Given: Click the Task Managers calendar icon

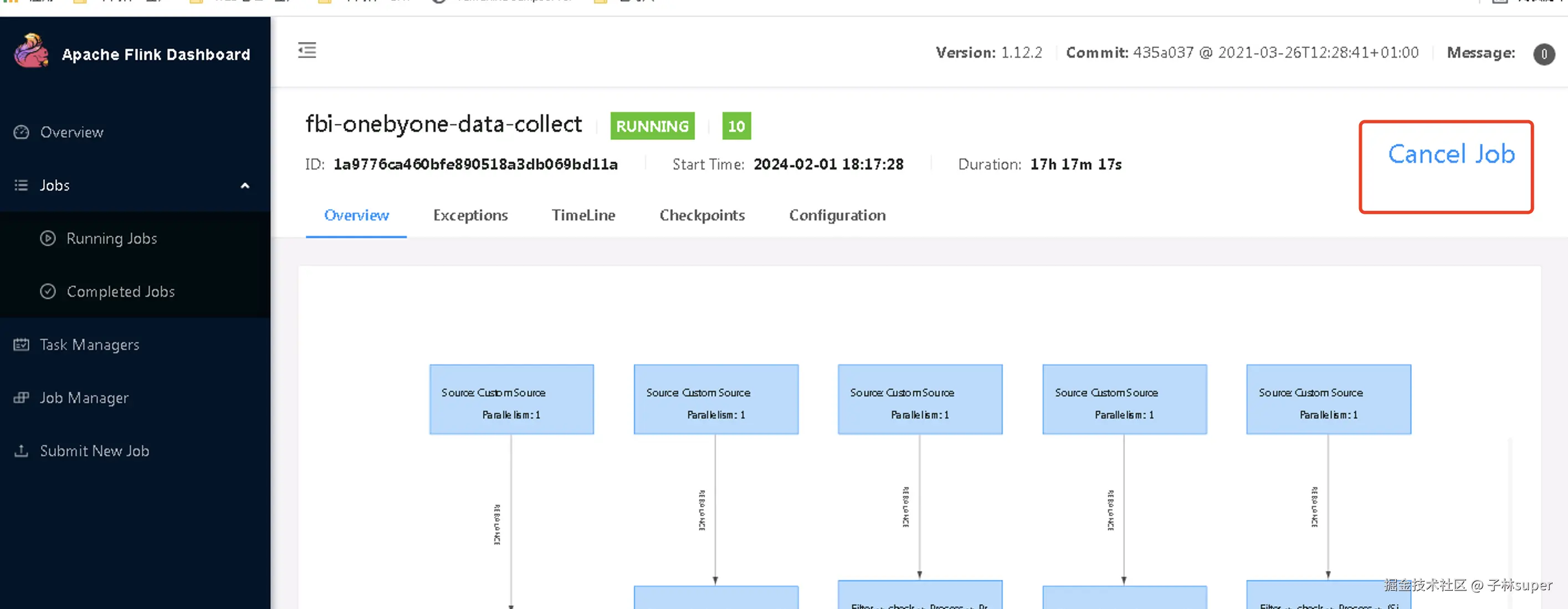Looking at the screenshot, I should coord(21,344).
